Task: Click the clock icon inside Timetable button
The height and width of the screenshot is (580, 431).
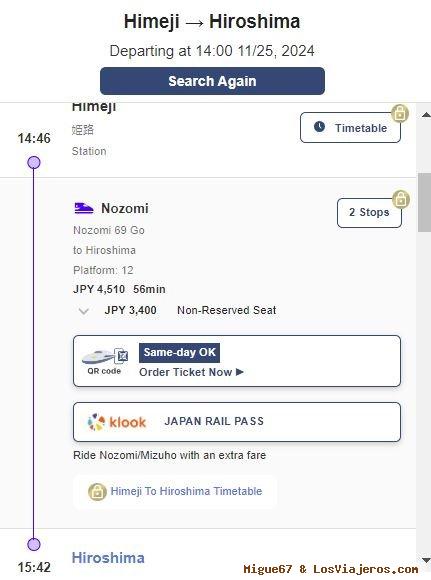Action: pyautogui.click(x=319, y=127)
